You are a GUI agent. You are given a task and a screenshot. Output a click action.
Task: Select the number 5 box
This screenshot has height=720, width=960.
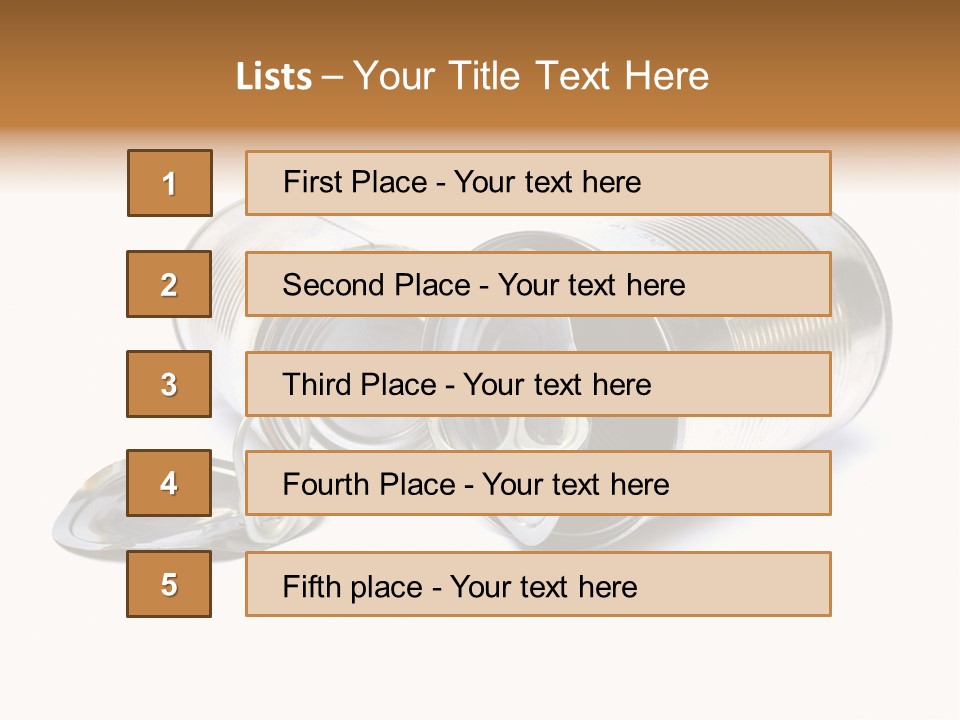click(x=169, y=584)
